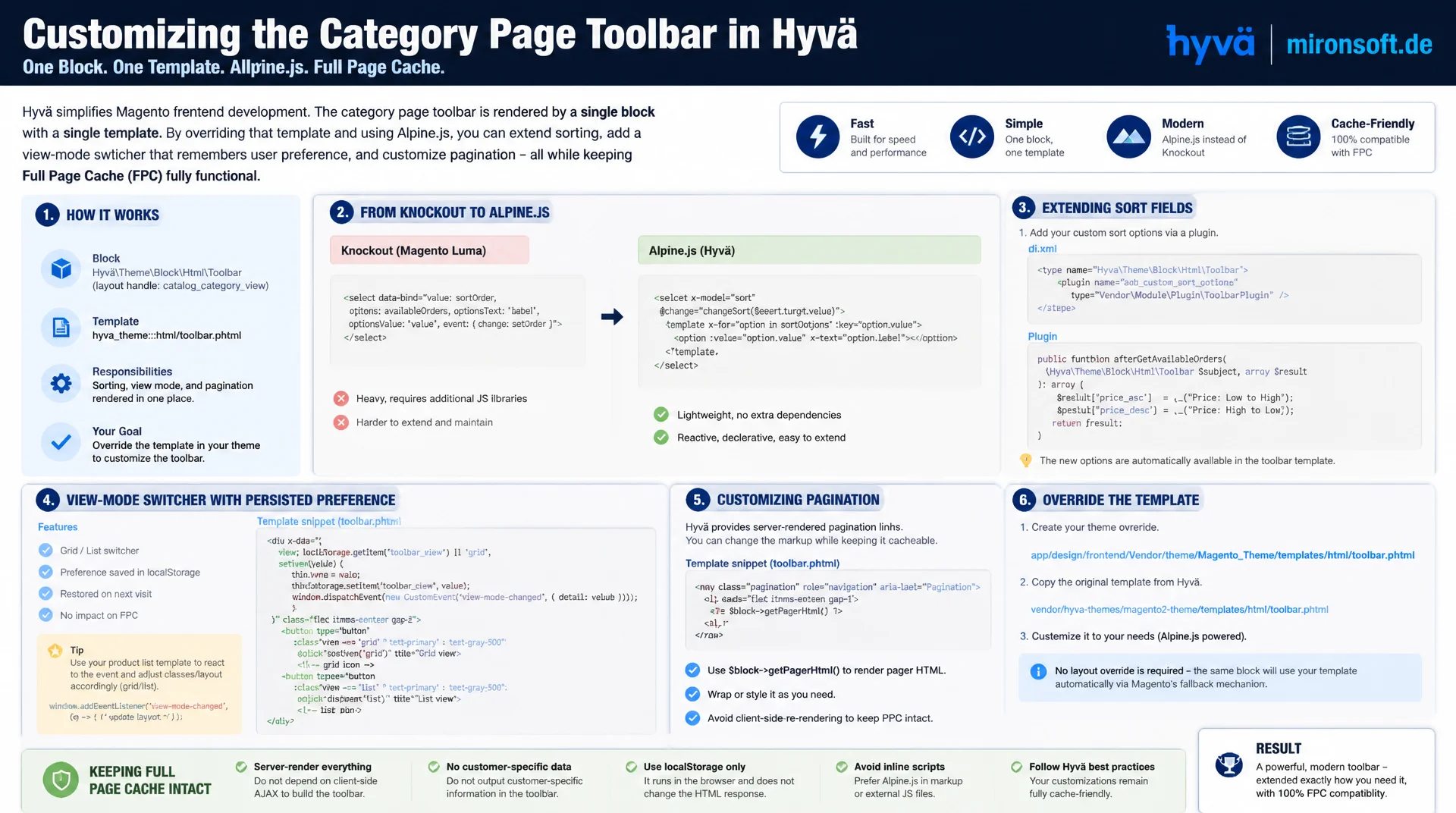Click the trophy Result icon
The width and height of the screenshot is (1456, 813).
pos(1228,764)
